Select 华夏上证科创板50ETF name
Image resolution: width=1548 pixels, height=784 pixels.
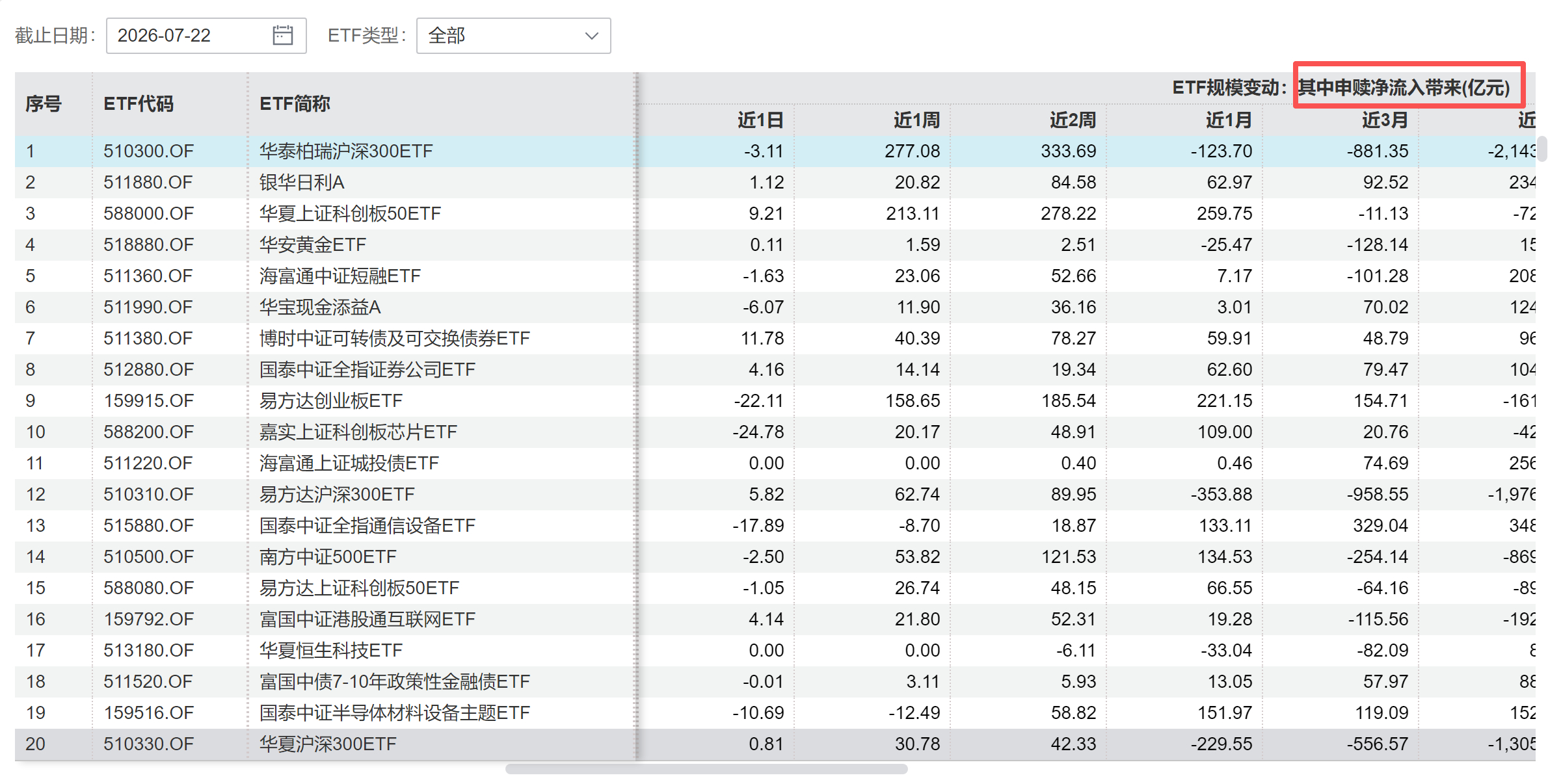tap(350, 214)
